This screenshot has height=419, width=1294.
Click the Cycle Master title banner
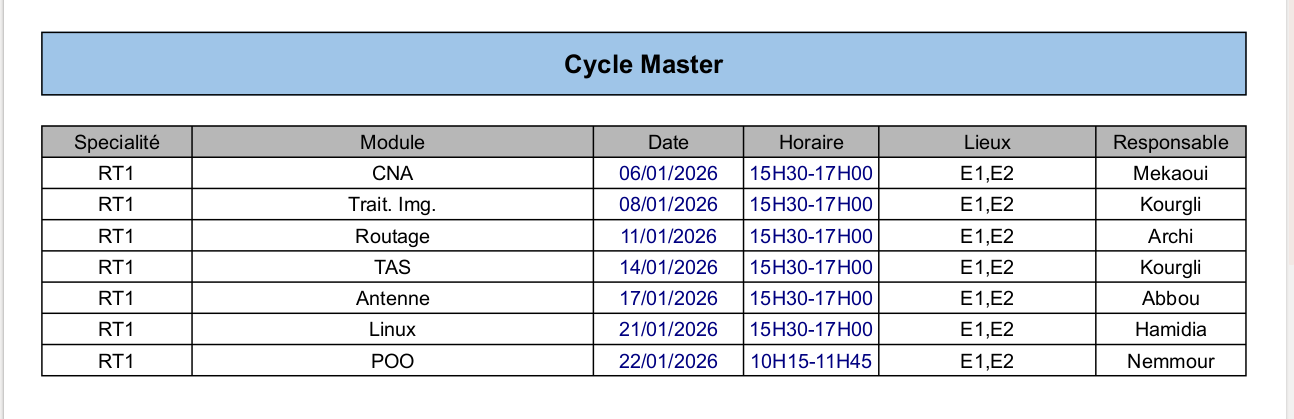643,64
